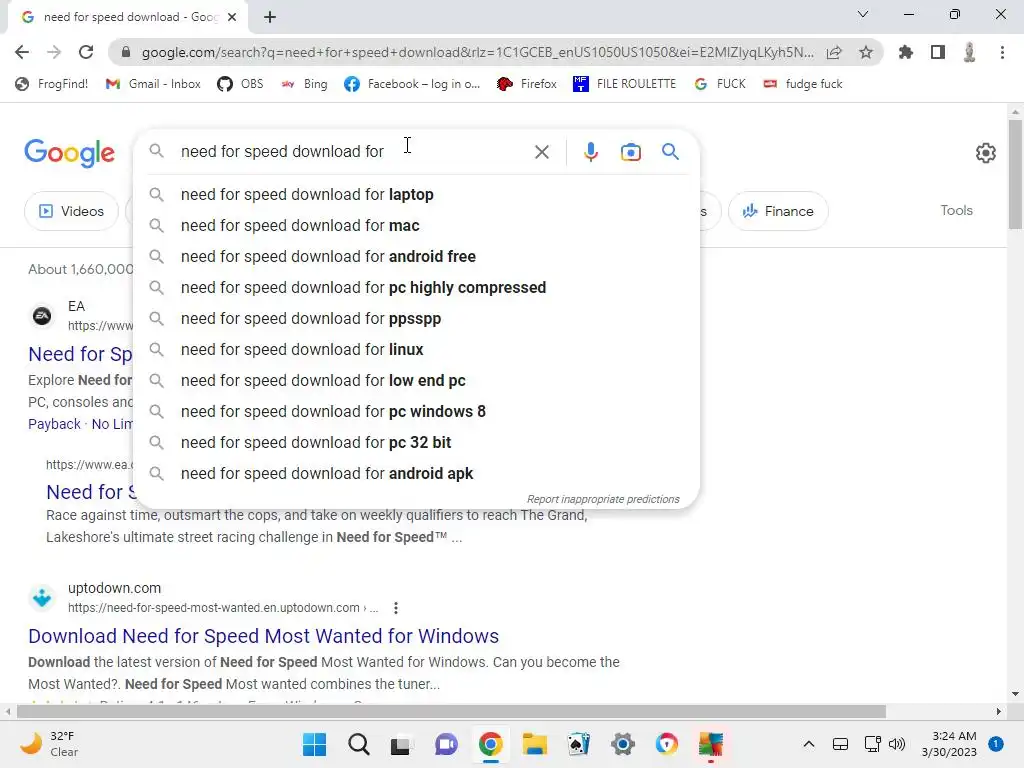Click the Payback sitelink
1024x768 pixels.
coord(54,424)
